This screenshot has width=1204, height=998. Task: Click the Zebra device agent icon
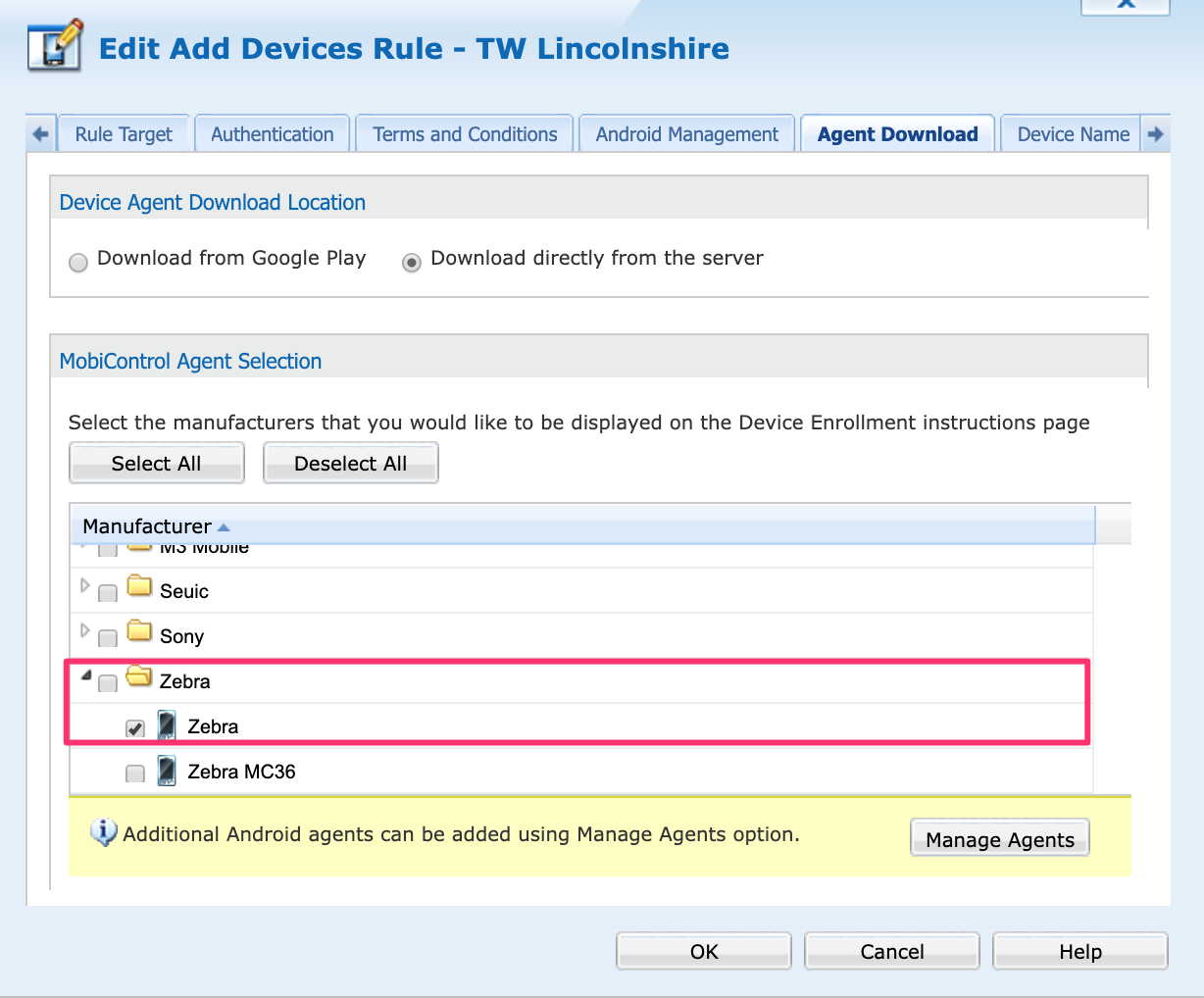(x=168, y=725)
